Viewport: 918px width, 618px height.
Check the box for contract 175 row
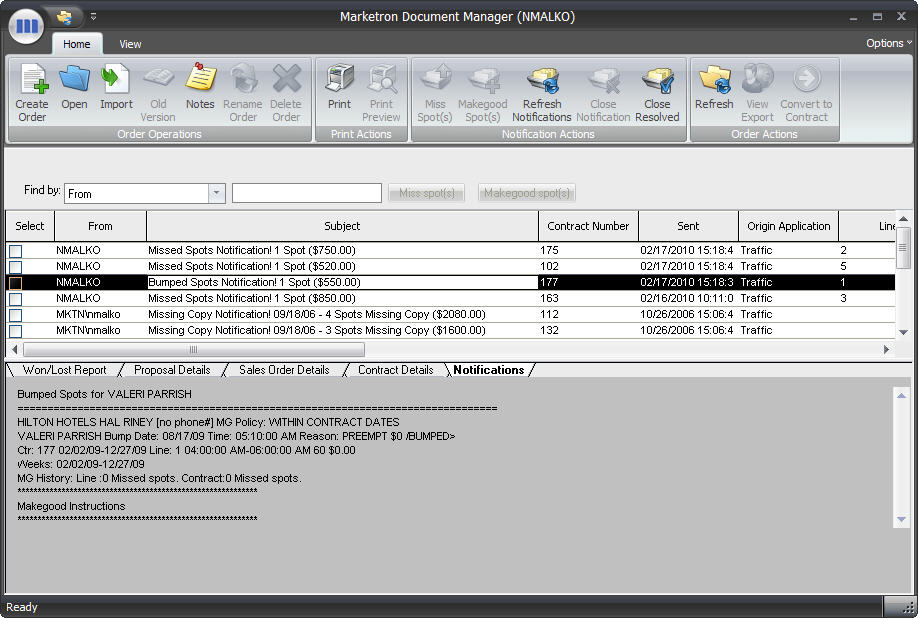pyautogui.click(x=16, y=251)
